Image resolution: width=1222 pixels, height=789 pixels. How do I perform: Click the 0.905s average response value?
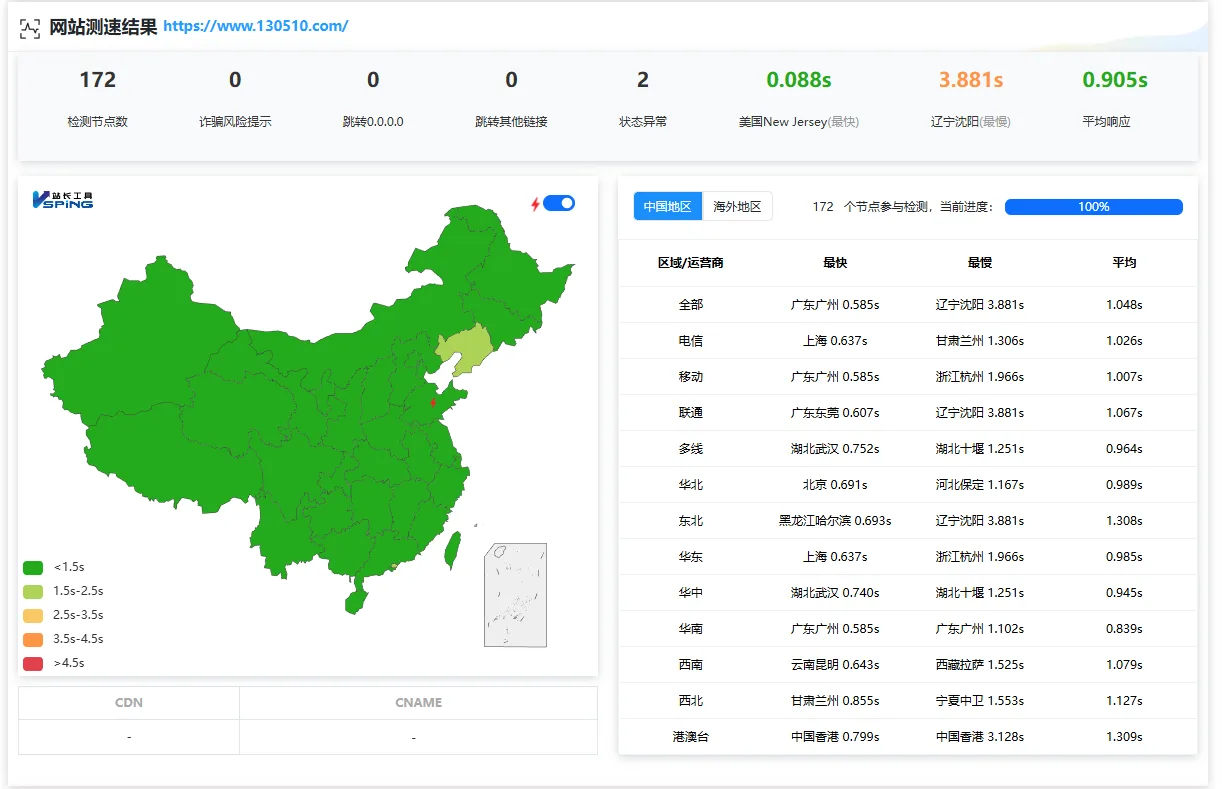[1115, 80]
